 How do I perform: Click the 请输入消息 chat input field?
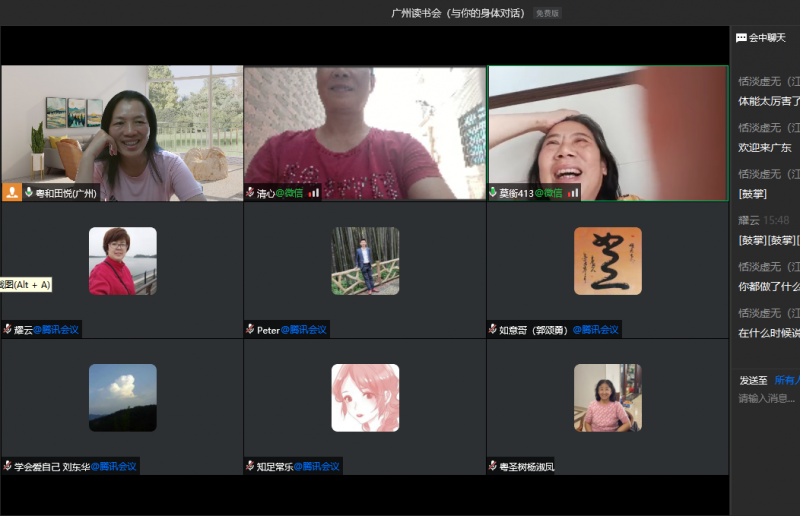tap(766, 398)
